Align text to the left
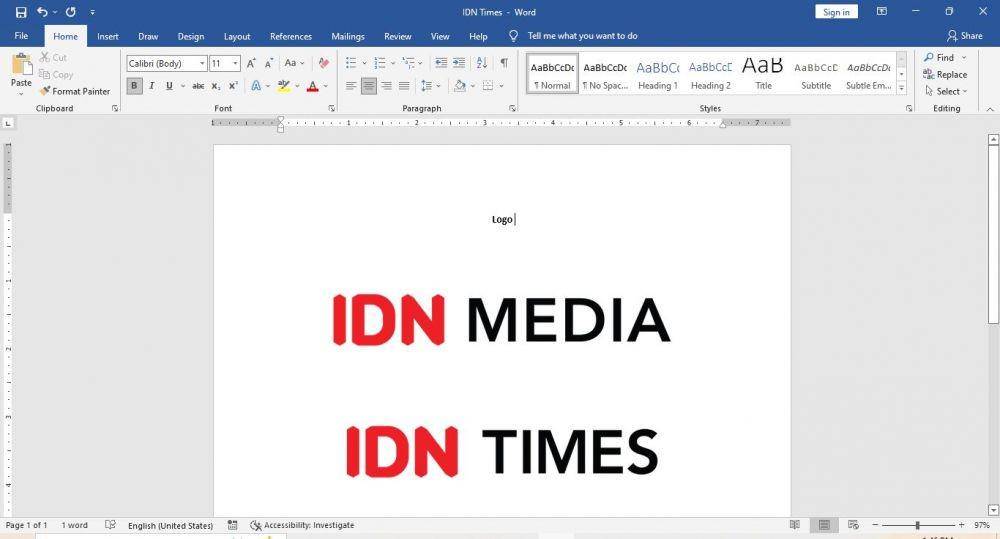Screen dimensions: 1000x539 tap(351, 85)
